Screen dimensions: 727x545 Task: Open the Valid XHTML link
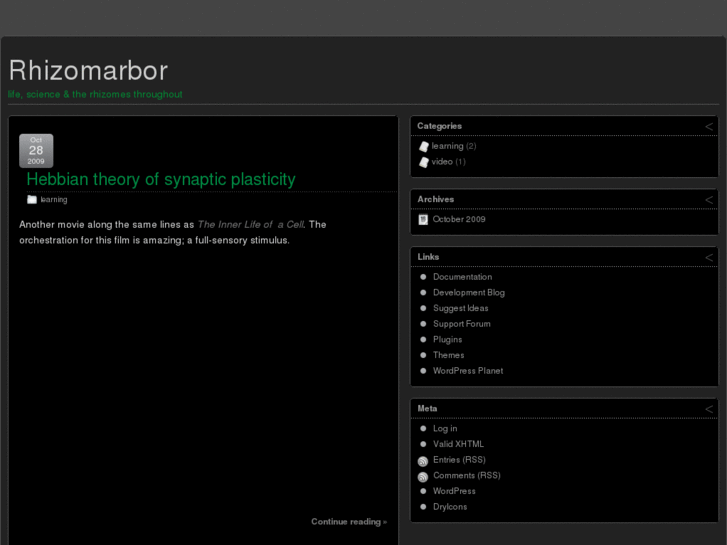coord(458,444)
